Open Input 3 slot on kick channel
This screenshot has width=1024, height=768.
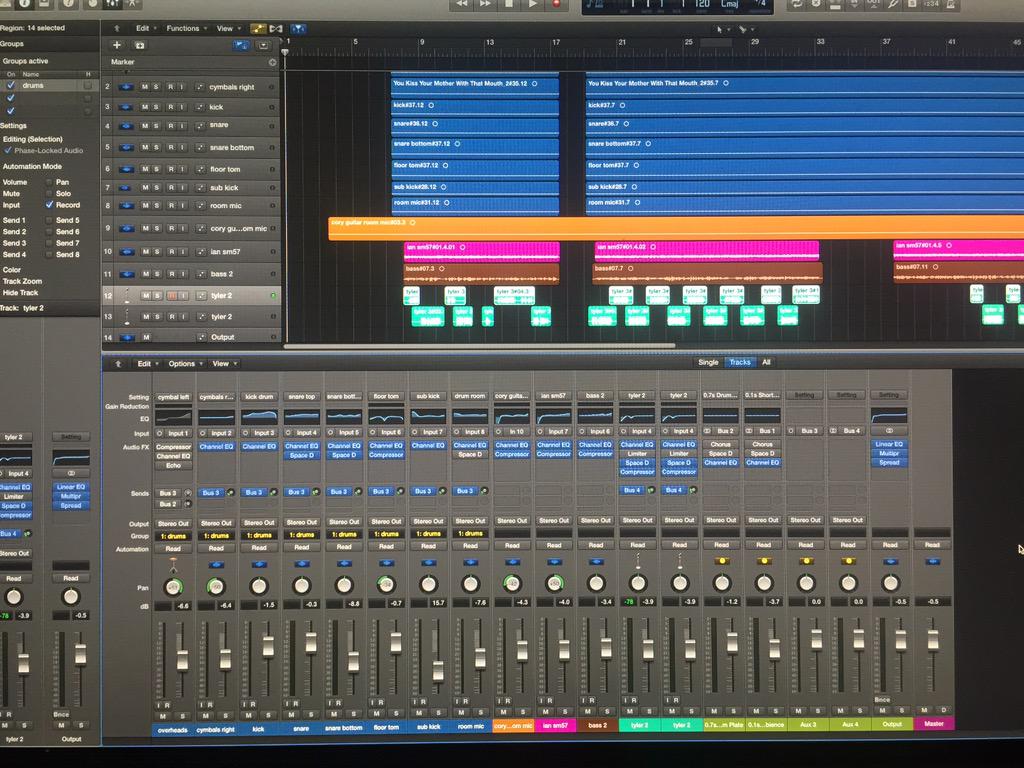264,433
